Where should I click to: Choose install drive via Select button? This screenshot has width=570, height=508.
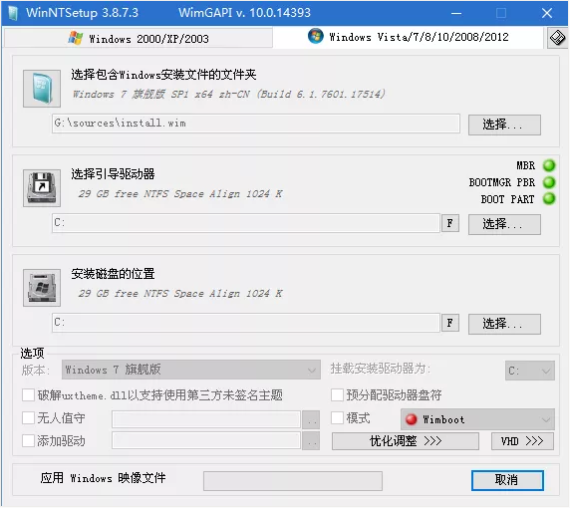tap(504, 324)
